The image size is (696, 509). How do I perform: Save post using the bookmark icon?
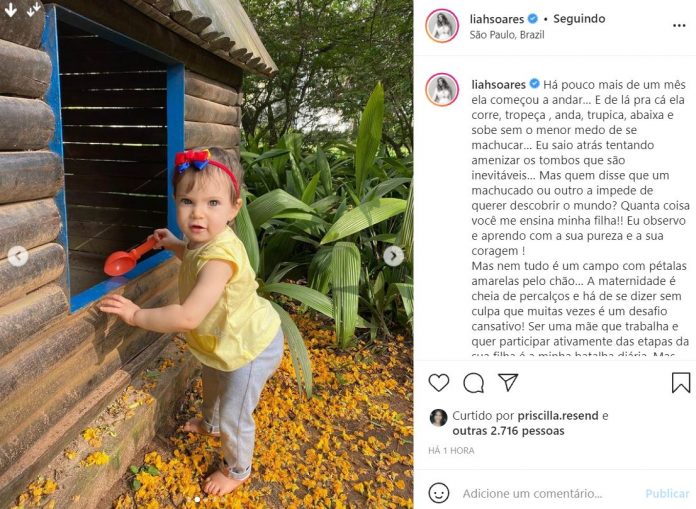click(680, 383)
